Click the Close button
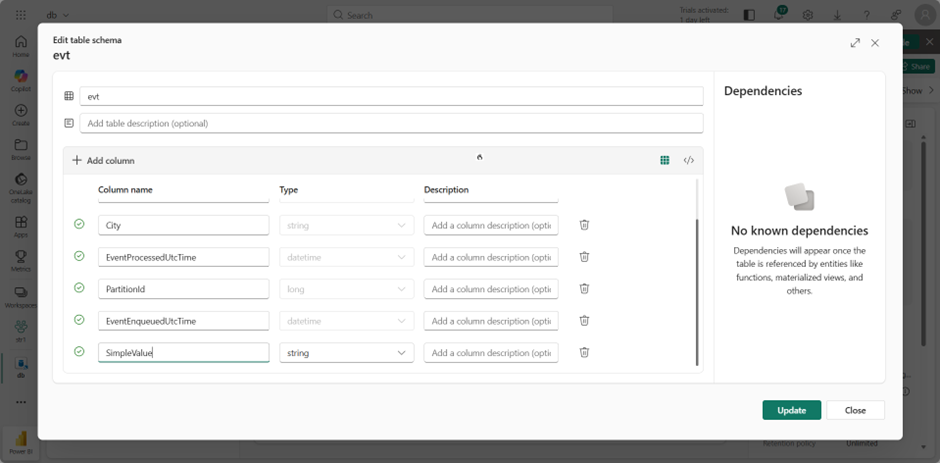Viewport: 940px width, 463px height. (x=854, y=410)
